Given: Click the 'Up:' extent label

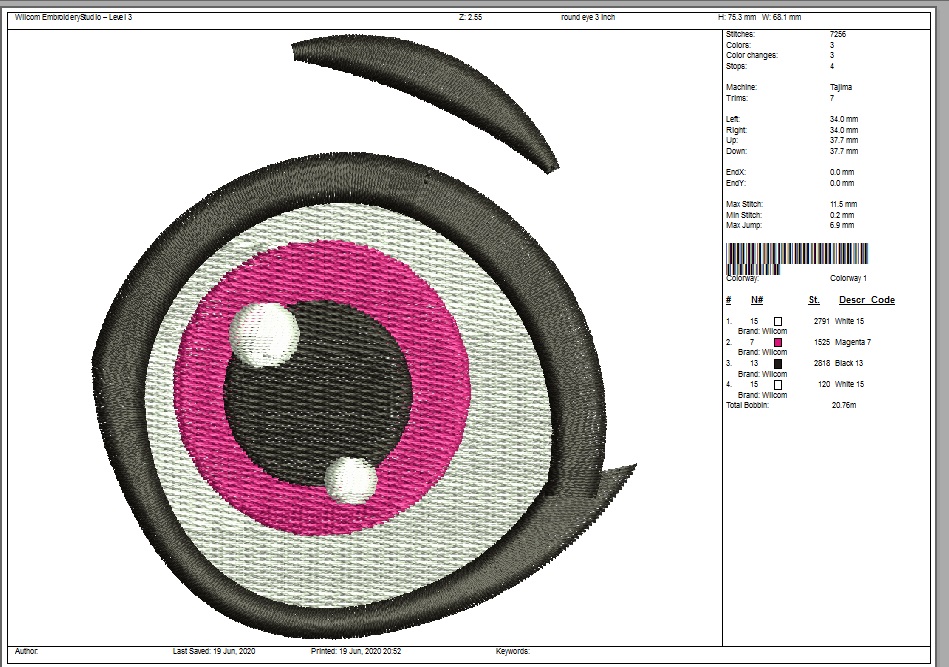Looking at the screenshot, I should 732,140.
